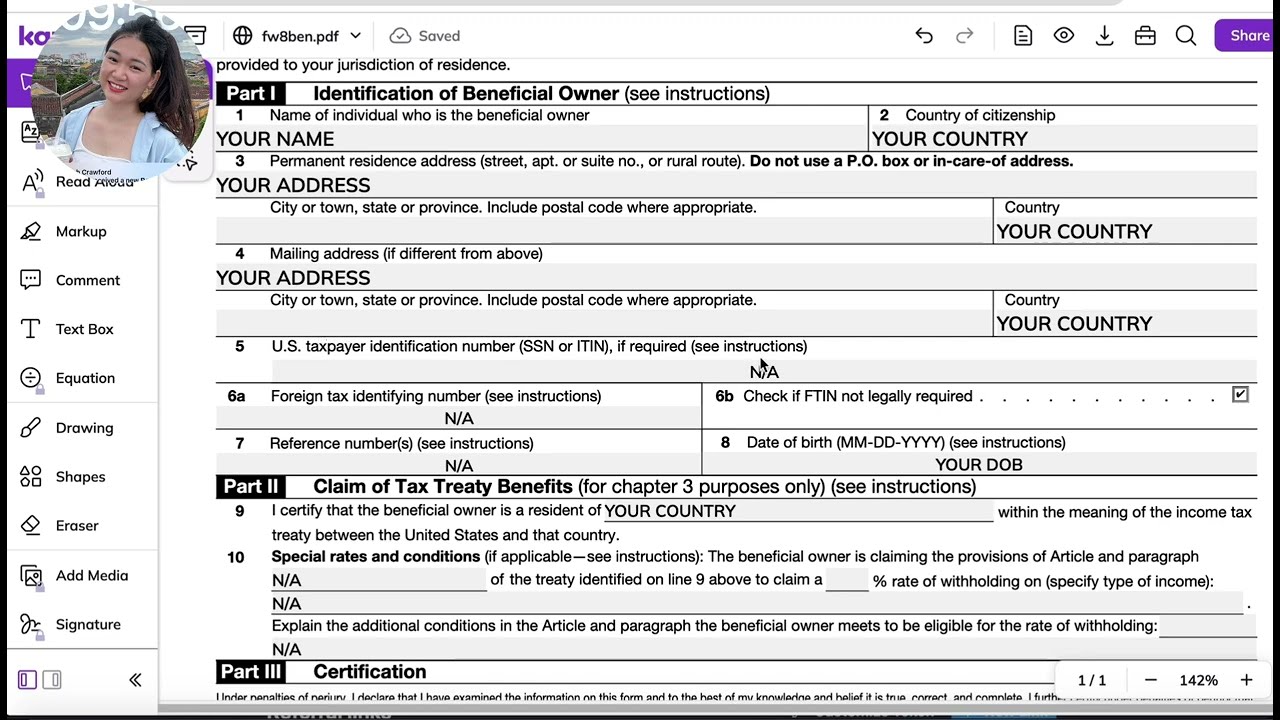Viewport: 1280px width, 720px height.
Task: Click the globe icon beside file name
Action: pyautogui.click(x=242, y=36)
